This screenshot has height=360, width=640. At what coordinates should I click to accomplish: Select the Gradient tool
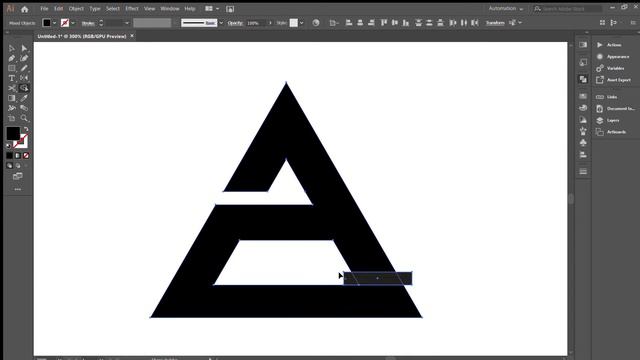(11, 98)
